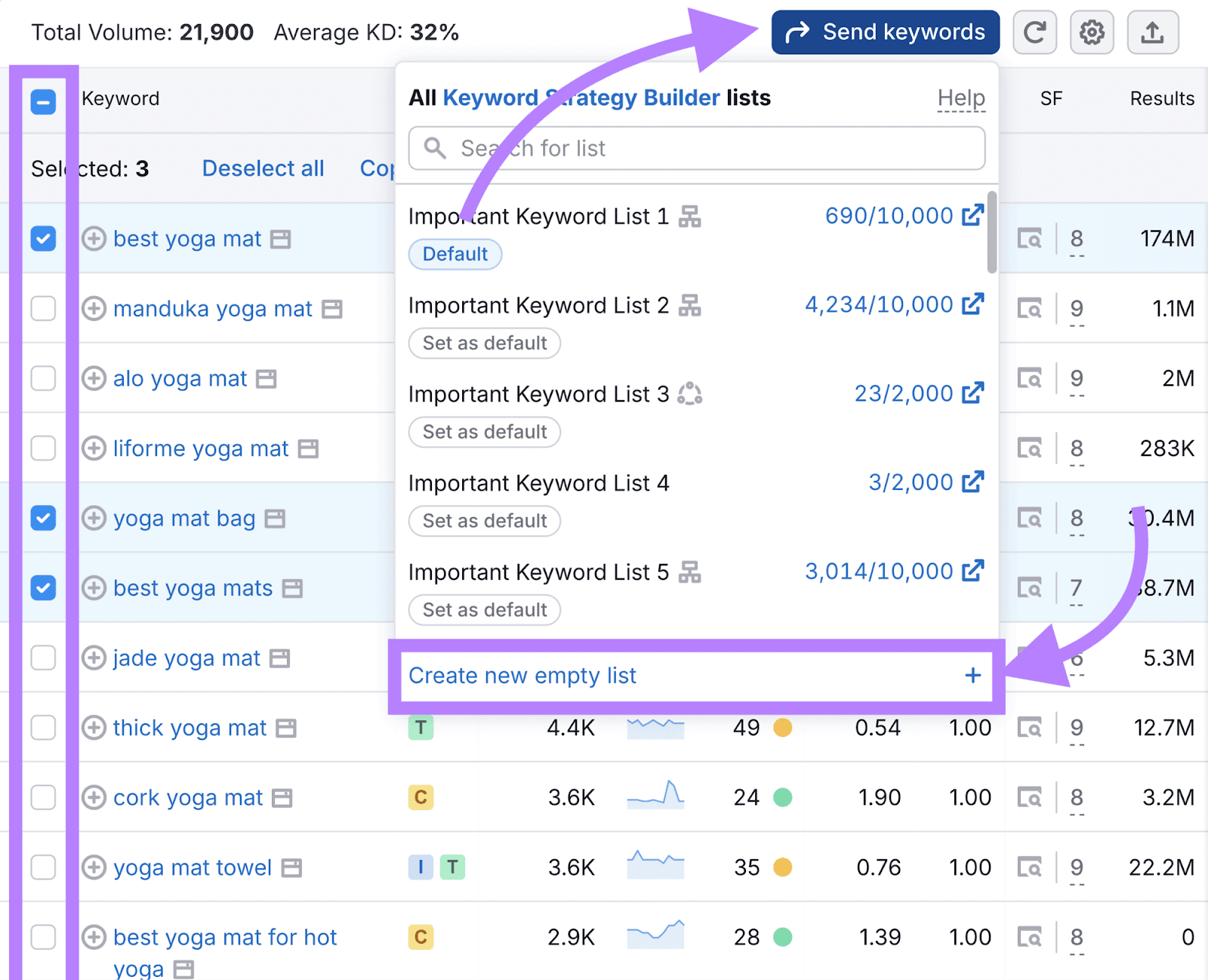Click the network icon beside Important Keyword List 5
The height and width of the screenshot is (980, 1208).
691,572
